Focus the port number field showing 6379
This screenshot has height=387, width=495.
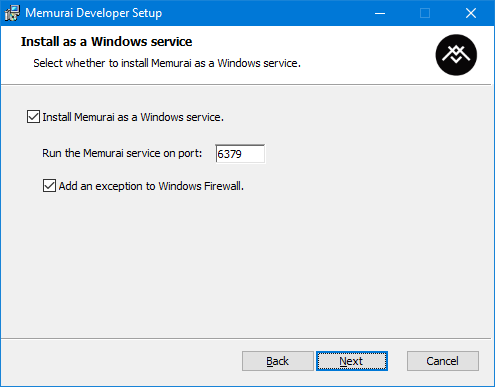tap(240, 154)
